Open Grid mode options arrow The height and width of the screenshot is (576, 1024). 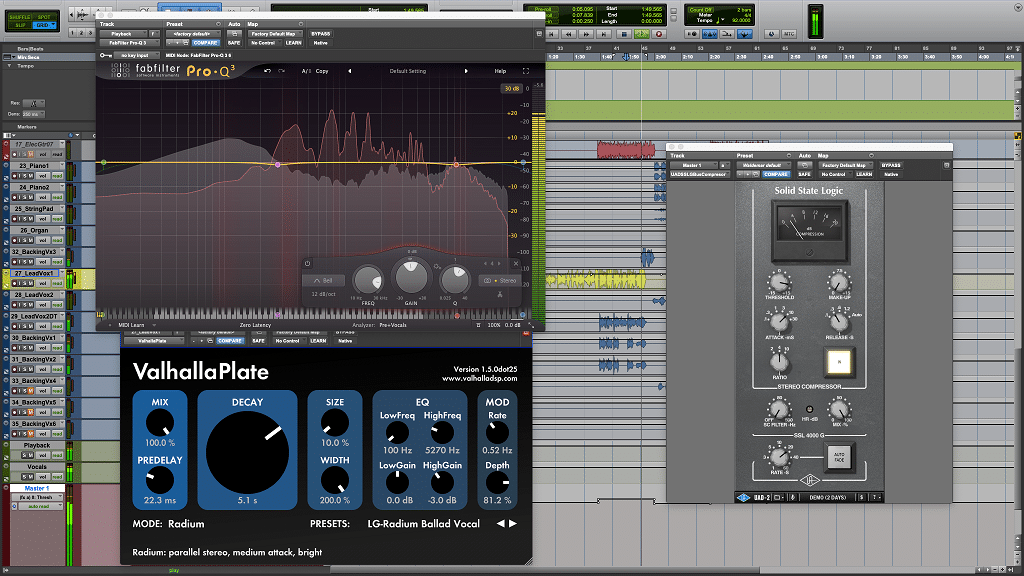[x=54, y=25]
